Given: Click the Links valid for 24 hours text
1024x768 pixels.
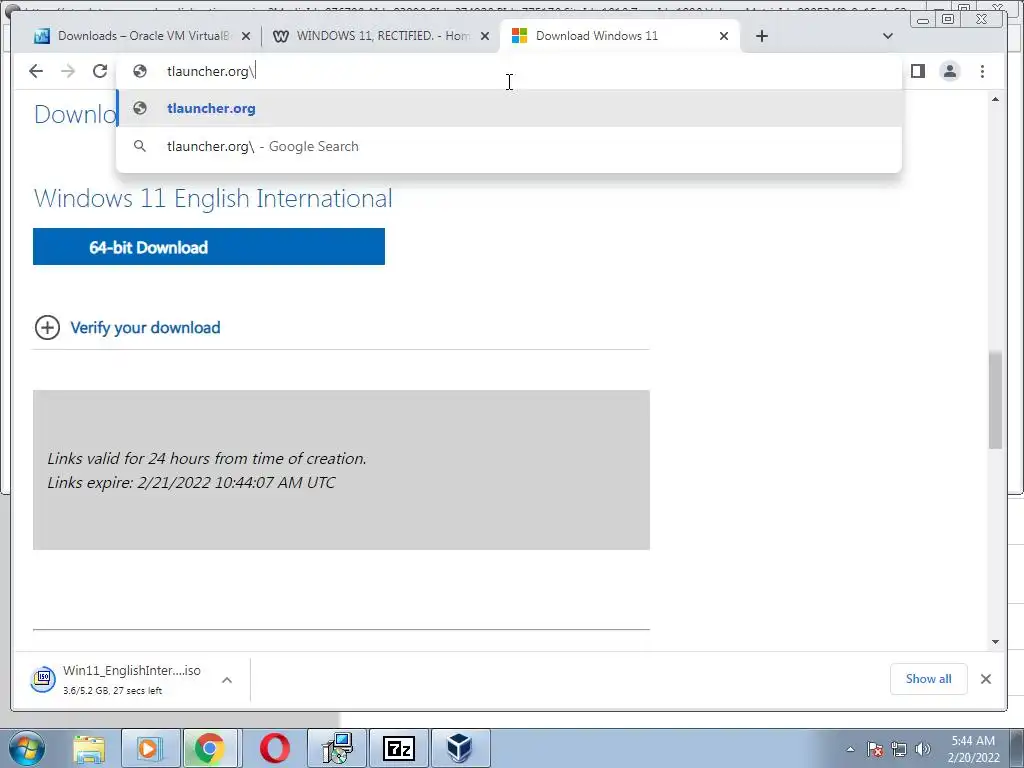Looking at the screenshot, I should click(x=206, y=458).
